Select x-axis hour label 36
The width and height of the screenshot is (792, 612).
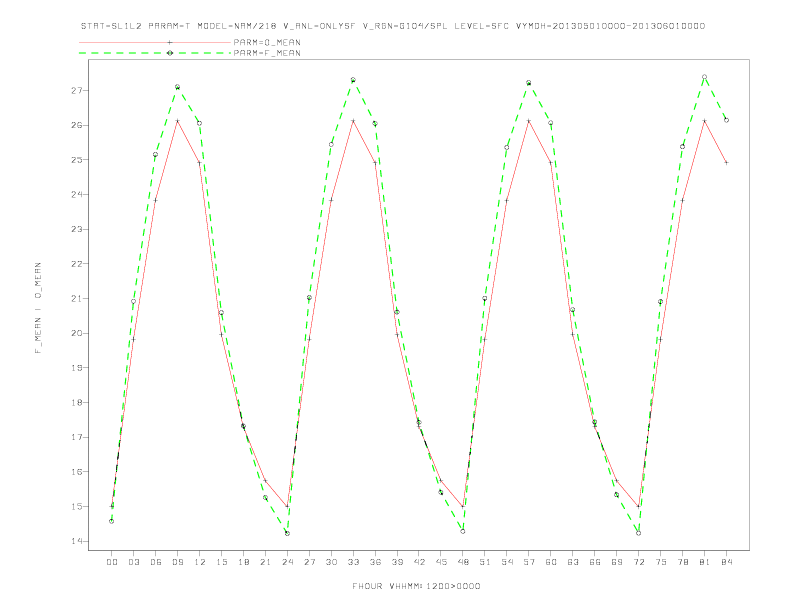point(375,562)
